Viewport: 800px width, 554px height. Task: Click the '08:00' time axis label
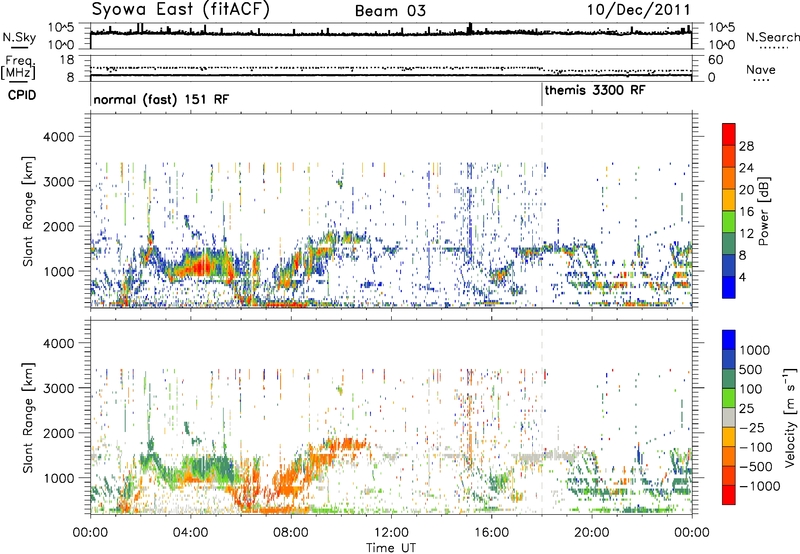pyautogui.click(x=291, y=533)
